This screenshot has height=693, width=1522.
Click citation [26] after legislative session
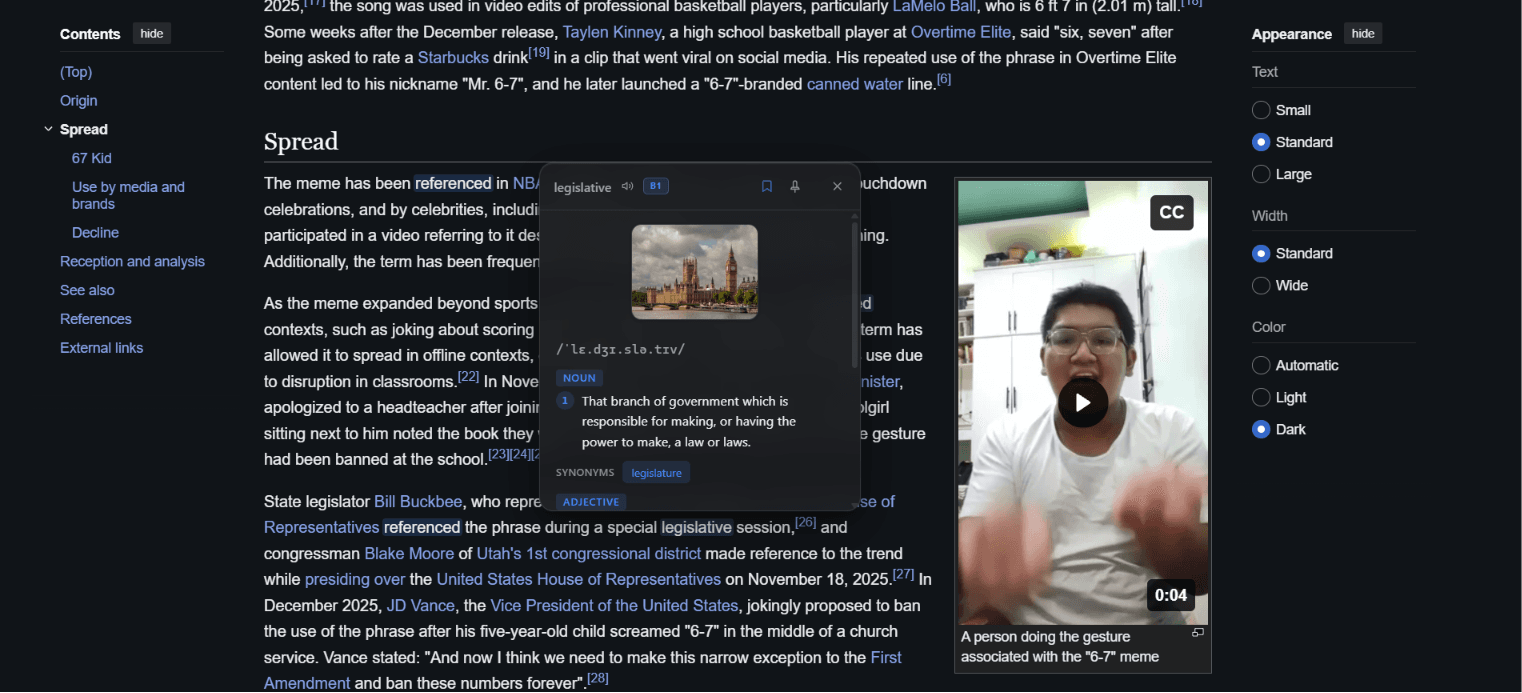(x=806, y=522)
